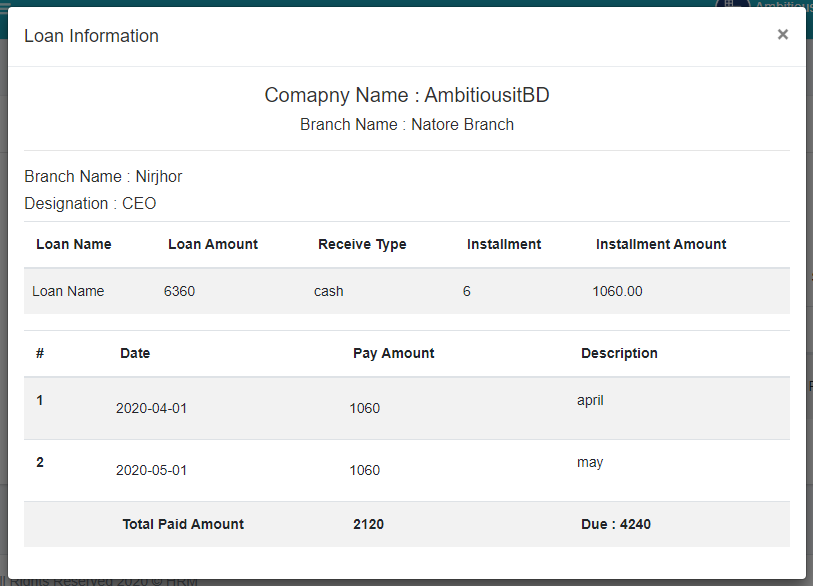Click the Installment column header

tap(503, 244)
